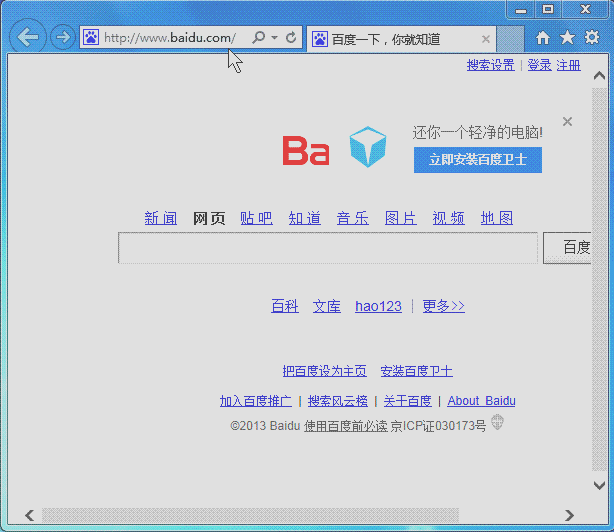Click the vertical scrollbar down arrow
Screen dimensions: 614x532
click(600, 485)
